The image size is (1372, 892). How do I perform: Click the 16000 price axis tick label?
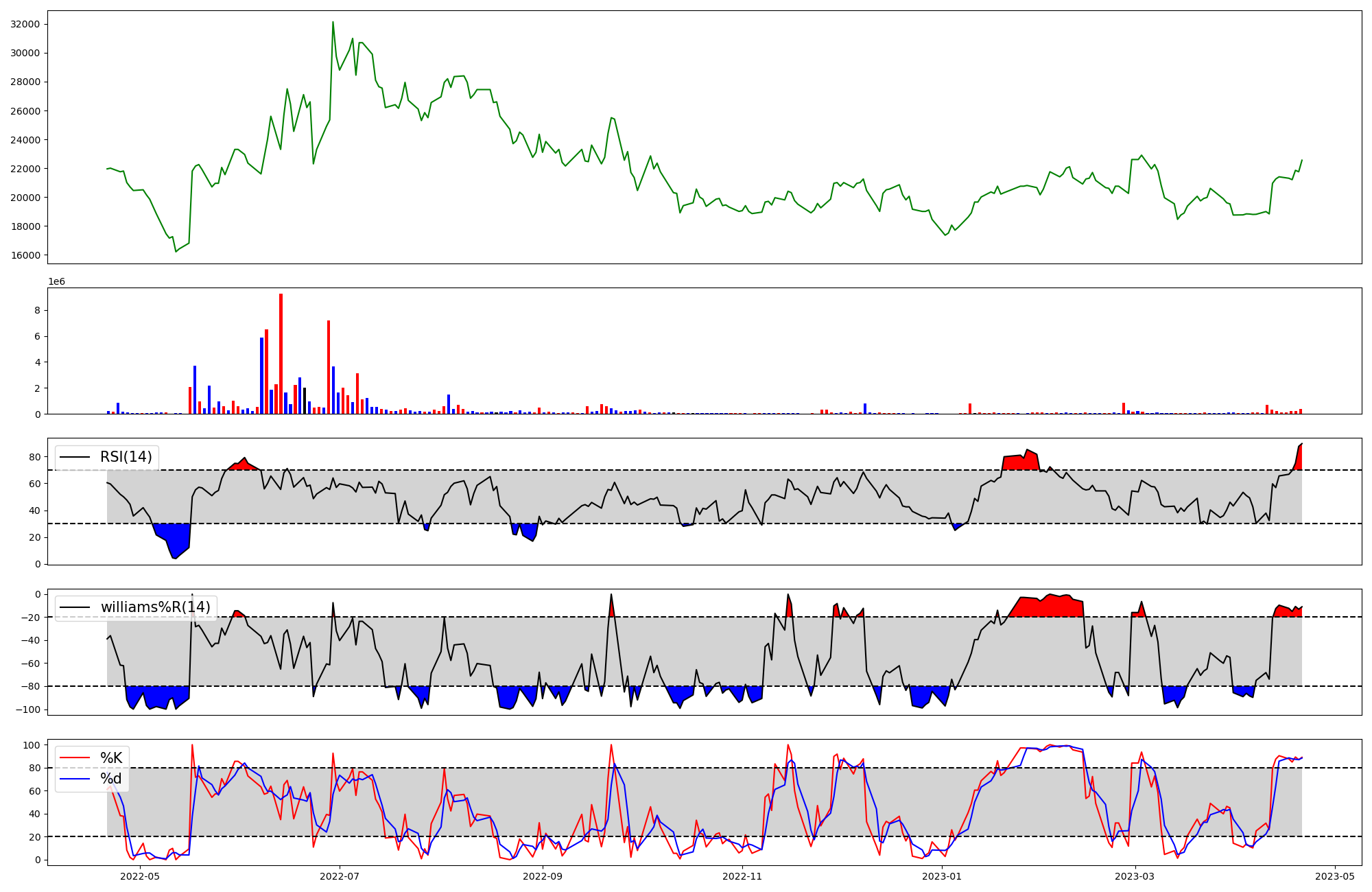click(25, 255)
